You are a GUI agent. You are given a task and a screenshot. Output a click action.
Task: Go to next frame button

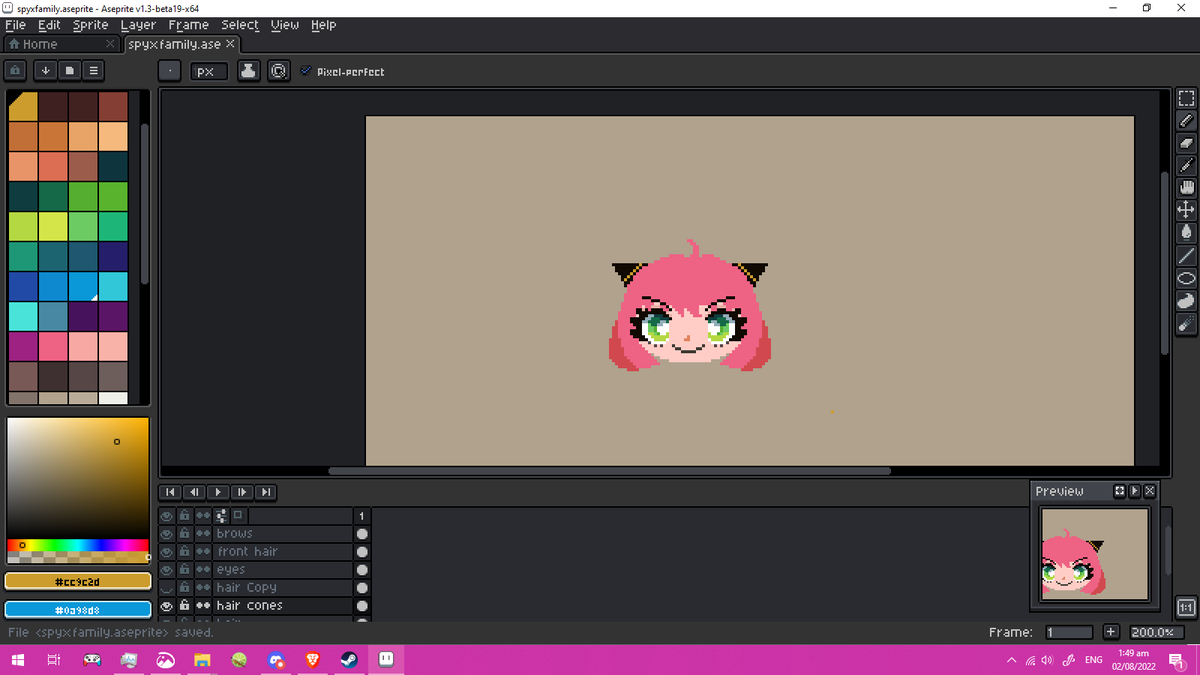[242, 492]
